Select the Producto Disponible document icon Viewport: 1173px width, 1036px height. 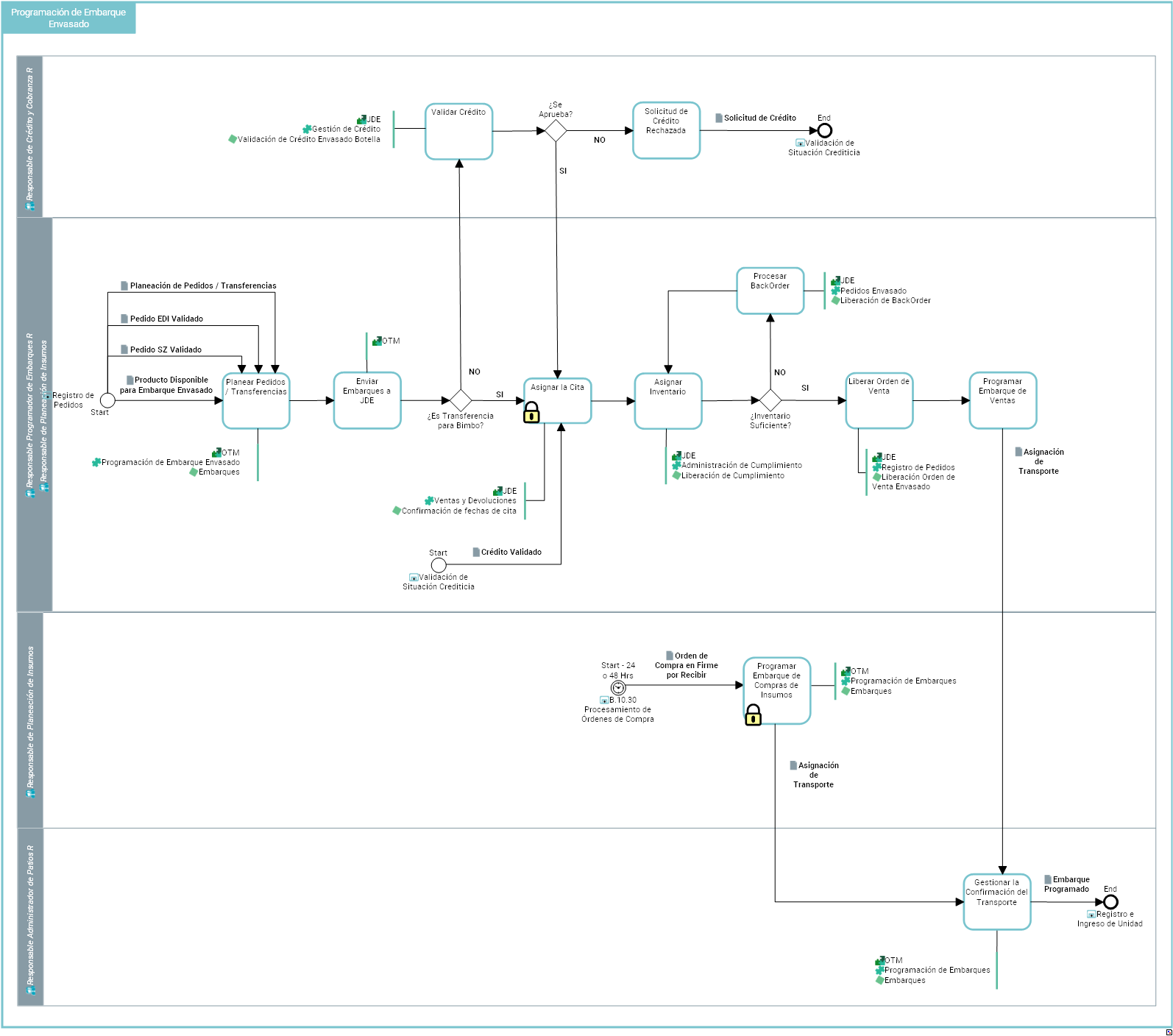[130, 380]
